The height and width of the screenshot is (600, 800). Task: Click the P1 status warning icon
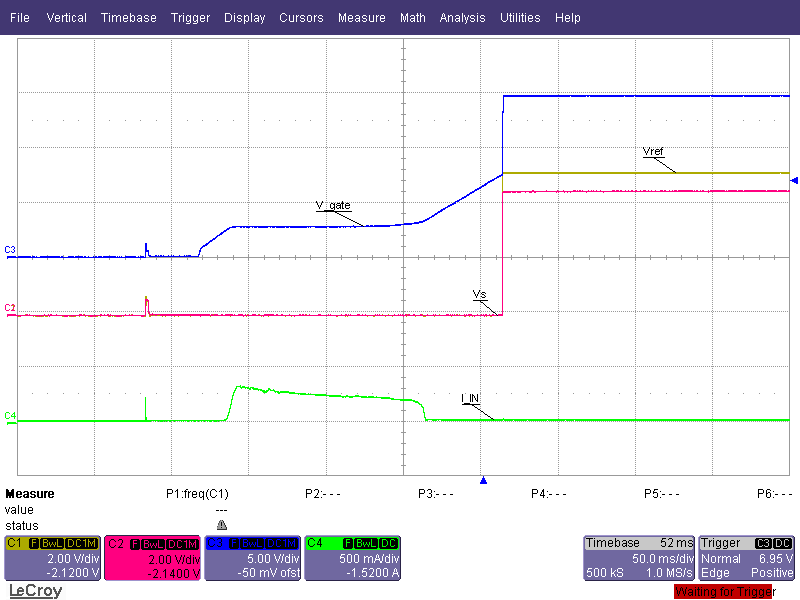[221, 525]
